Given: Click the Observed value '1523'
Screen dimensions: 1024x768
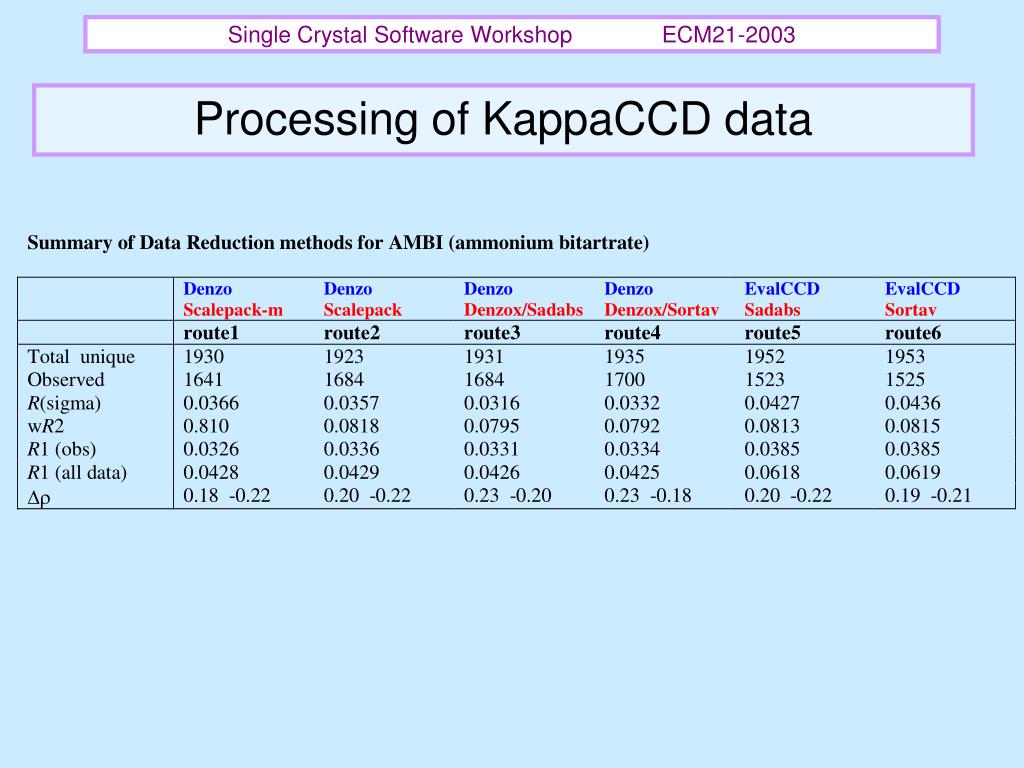Looking at the screenshot, I should pos(765,379).
